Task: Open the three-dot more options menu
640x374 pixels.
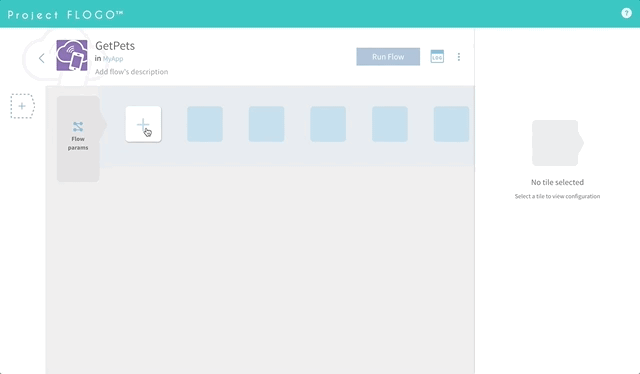Action: pyautogui.click(x=459, y=57)
